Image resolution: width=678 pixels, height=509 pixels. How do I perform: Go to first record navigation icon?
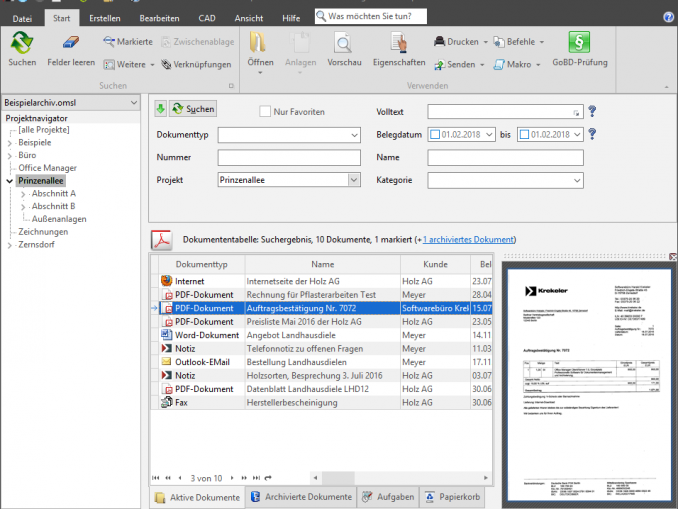point(156,478)
